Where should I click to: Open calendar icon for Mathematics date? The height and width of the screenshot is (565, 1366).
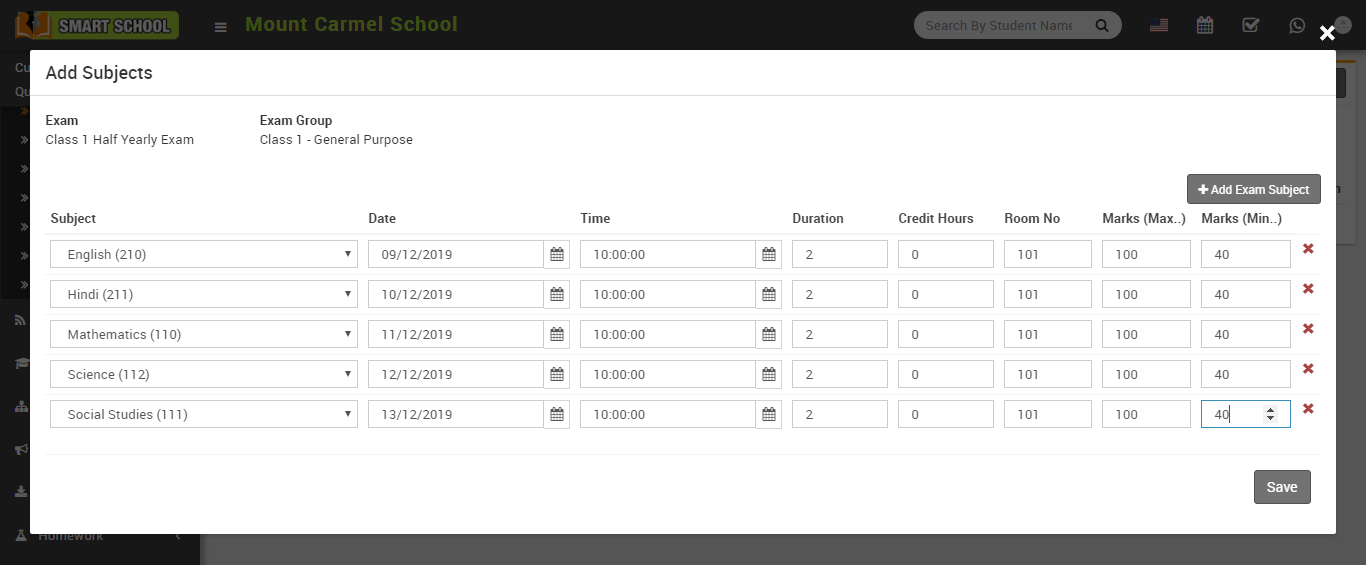pyautogui.click(x=557, y=335)
